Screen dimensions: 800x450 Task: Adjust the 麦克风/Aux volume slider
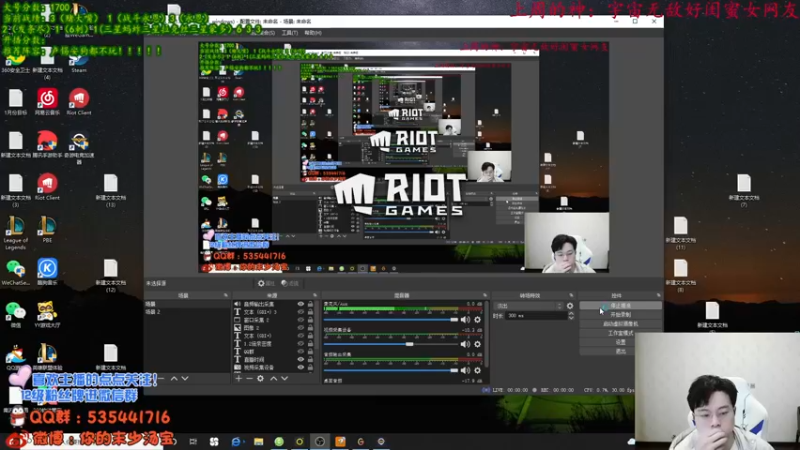tap(391, 319)
